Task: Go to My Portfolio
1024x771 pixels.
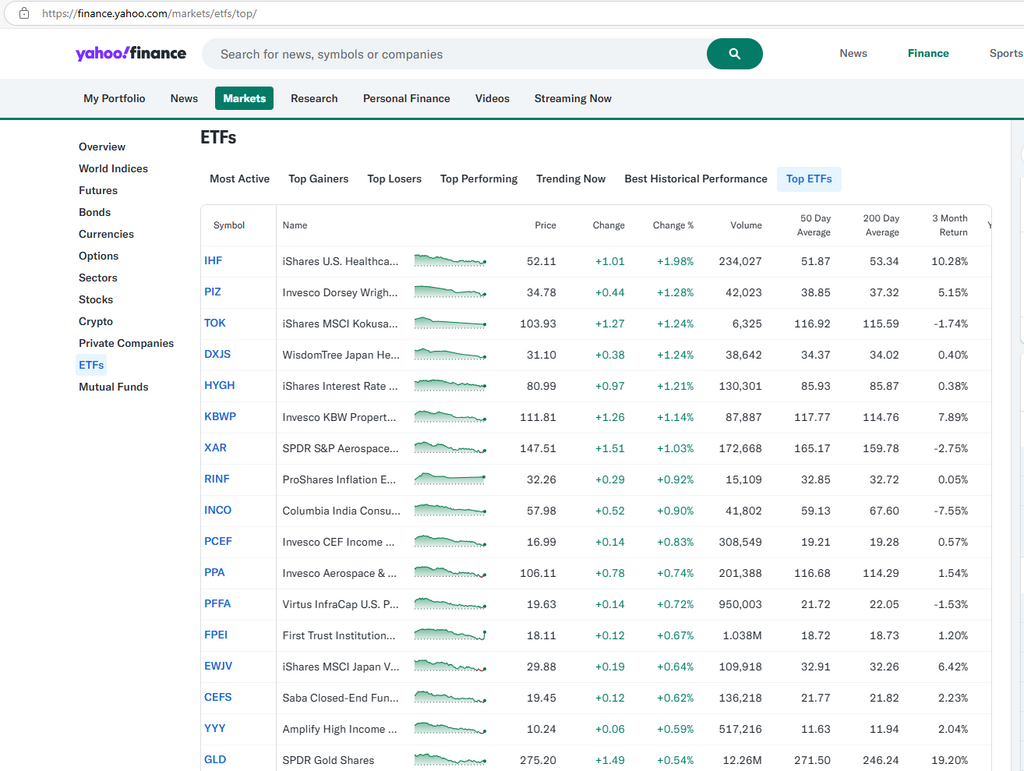Action: click(114, 99)
